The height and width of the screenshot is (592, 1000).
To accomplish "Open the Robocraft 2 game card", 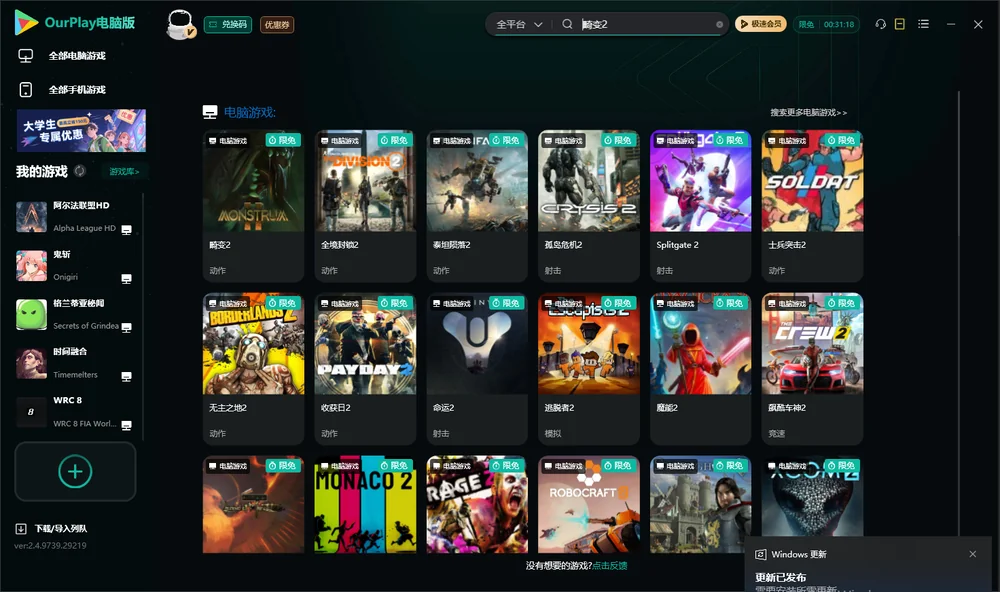I will 589,504.
